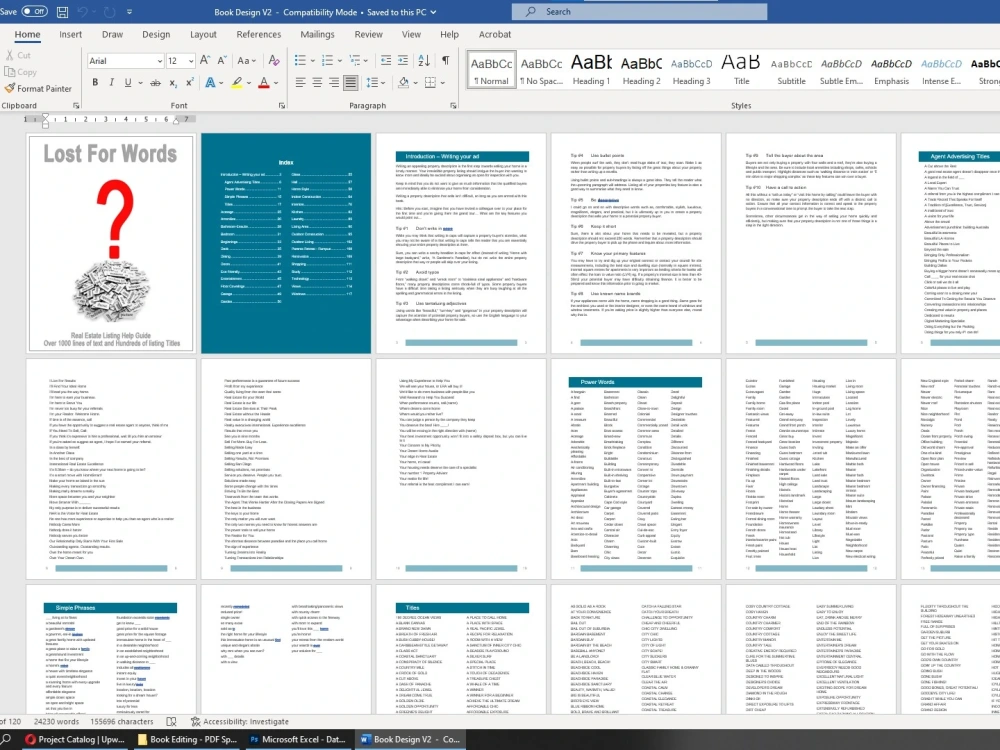Image resolution: width=1000 pixels, height=750 pixels.
Task: Click the 24230 words count
Action: point(56,721)
